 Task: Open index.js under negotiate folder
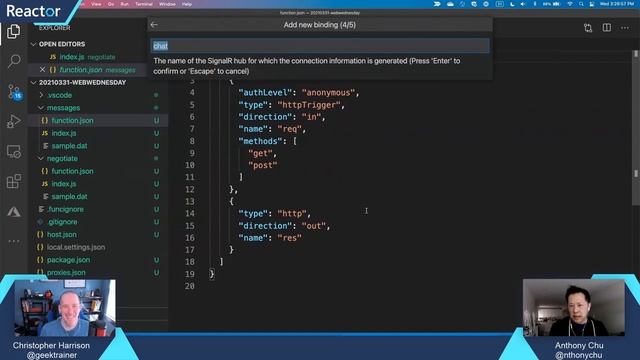(64, 184)
